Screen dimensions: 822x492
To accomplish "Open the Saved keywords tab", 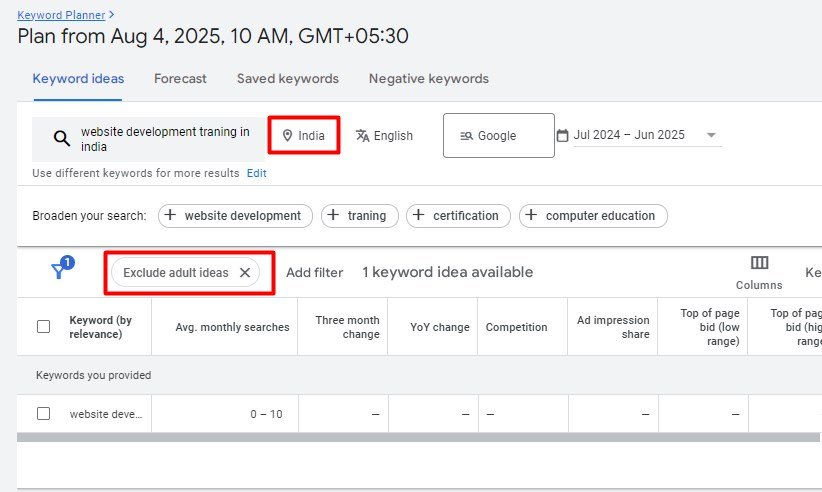I will pyautogui.click(x=288, y=79).
